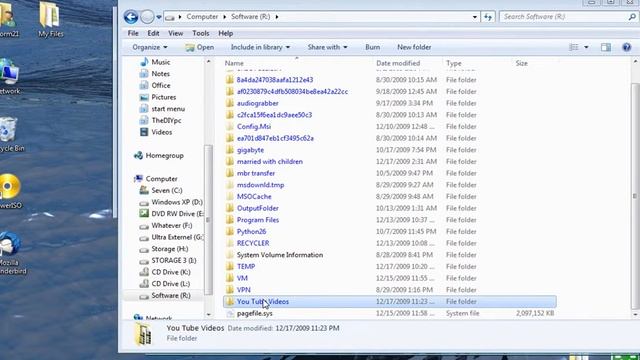640x360 pixels.
Task: Expand the address bar history dropdown
Action: 474,17
